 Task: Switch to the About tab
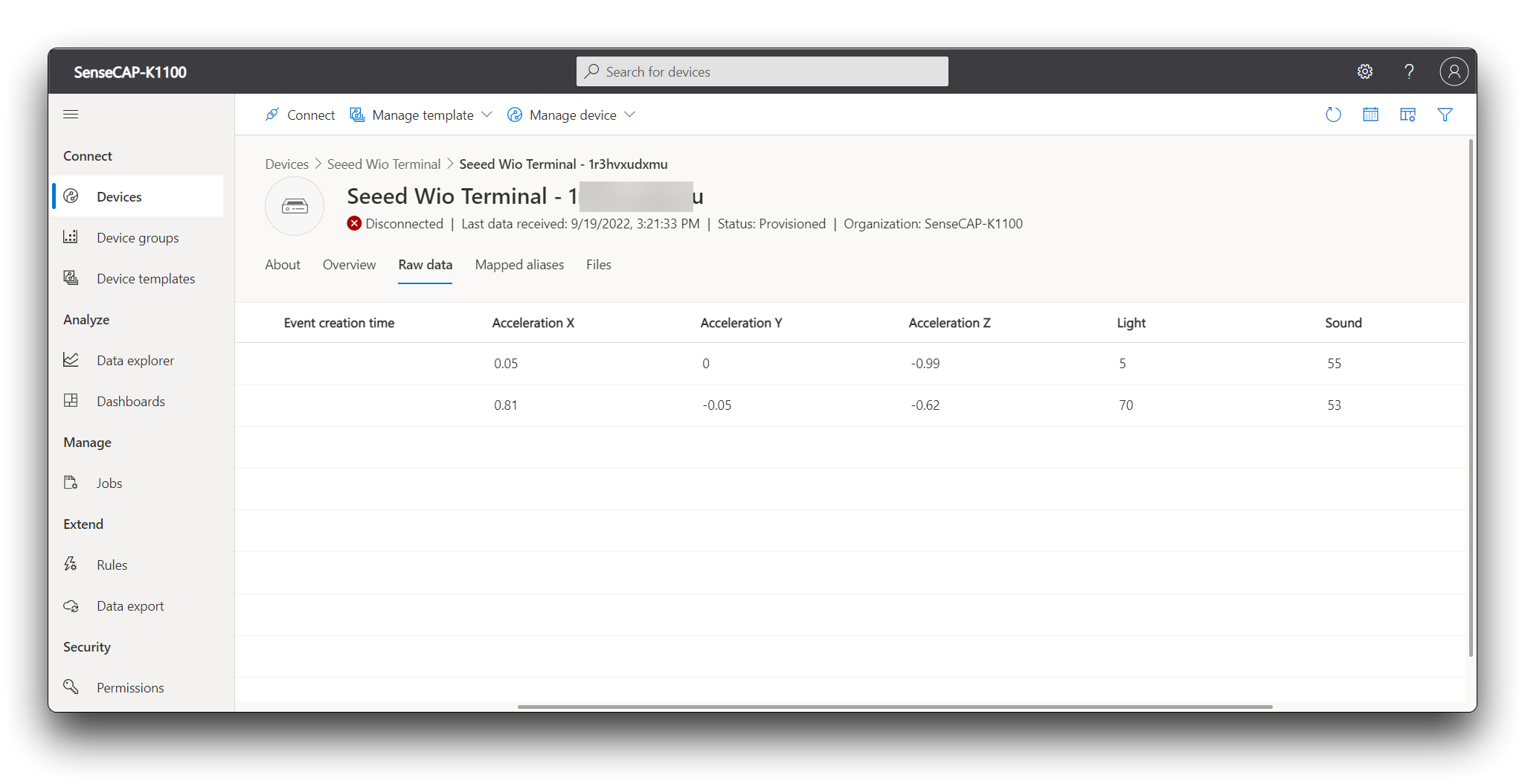coord(283,265)
